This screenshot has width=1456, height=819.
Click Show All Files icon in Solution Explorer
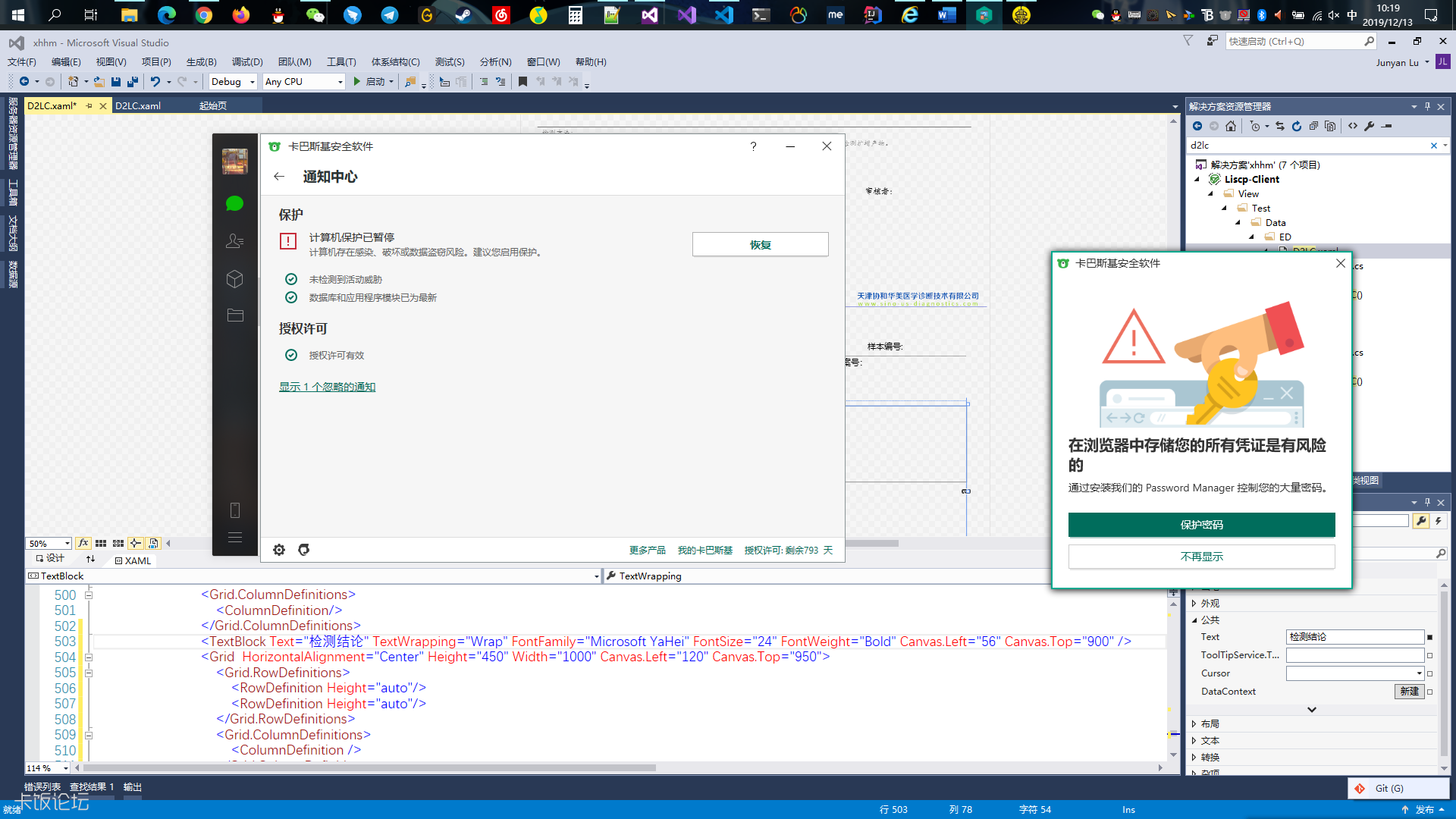pos(1330,127)
